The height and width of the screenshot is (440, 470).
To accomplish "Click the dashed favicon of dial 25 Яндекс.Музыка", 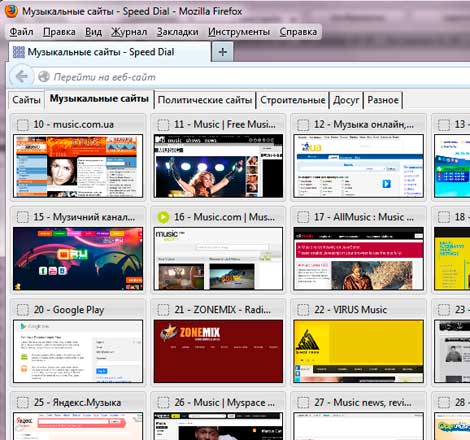I will [x=23, y=403].
